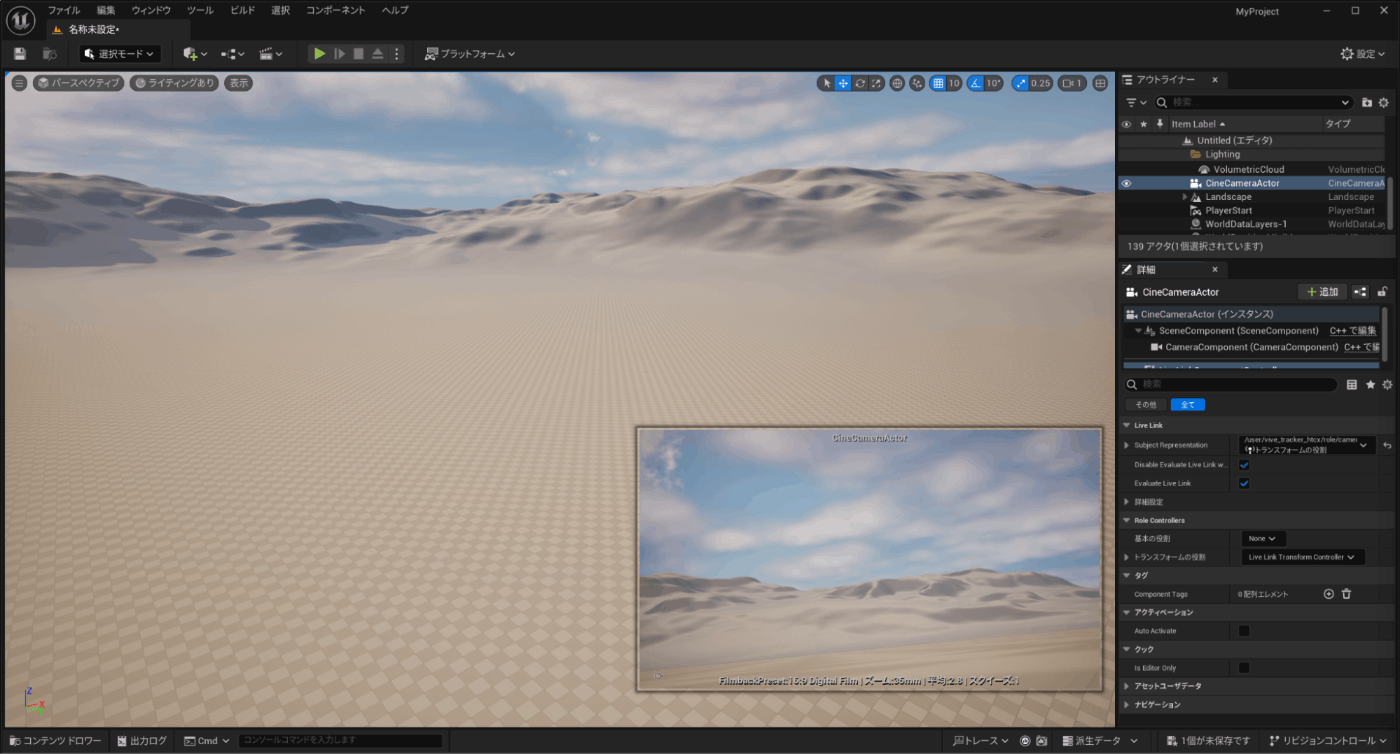Select CameraComponent in the component tree
This screenshot has height=754, width=1400.
click(x=1251, y=347)
